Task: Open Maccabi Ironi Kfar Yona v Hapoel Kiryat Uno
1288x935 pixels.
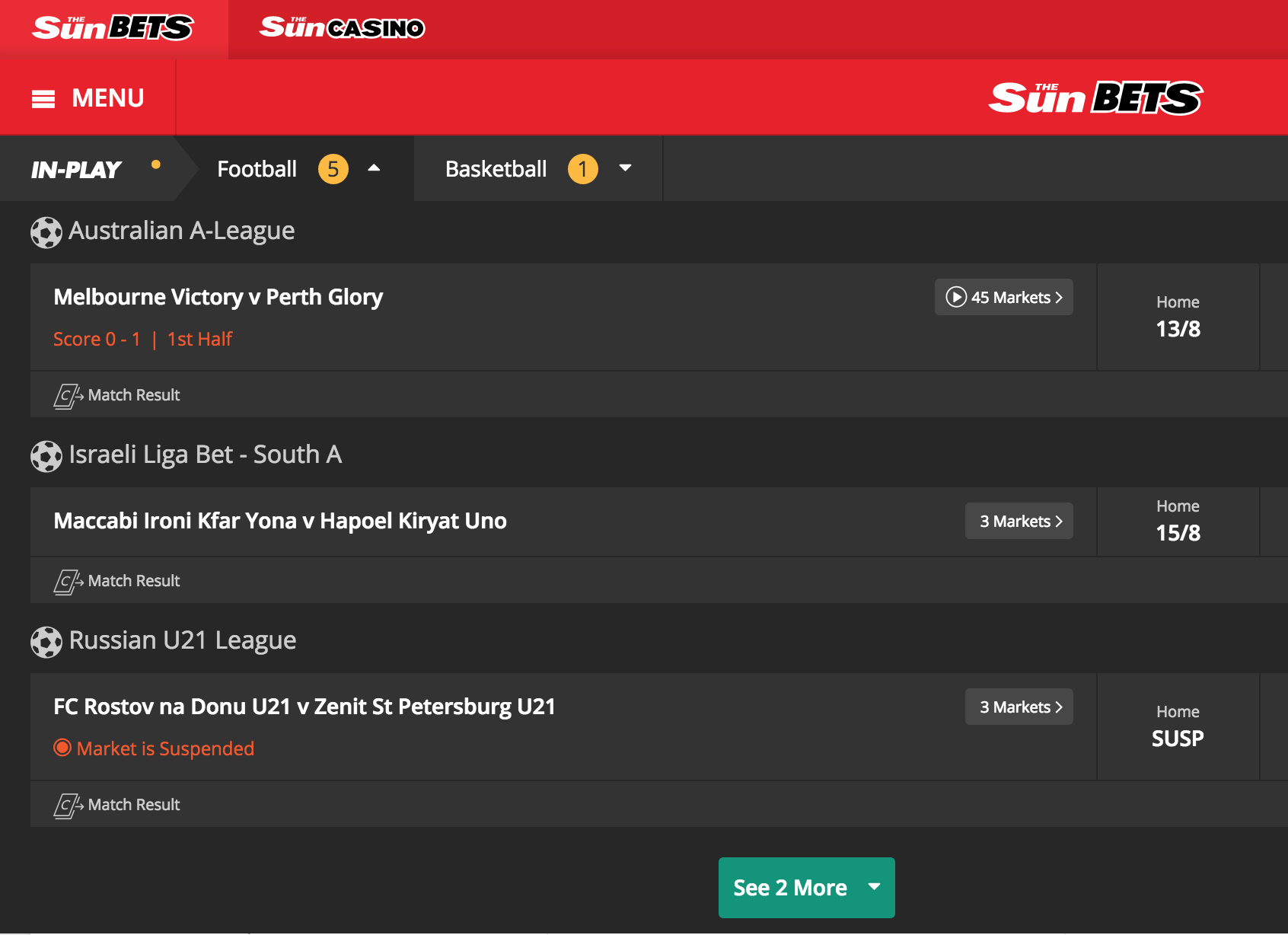Action: (280, 521)
